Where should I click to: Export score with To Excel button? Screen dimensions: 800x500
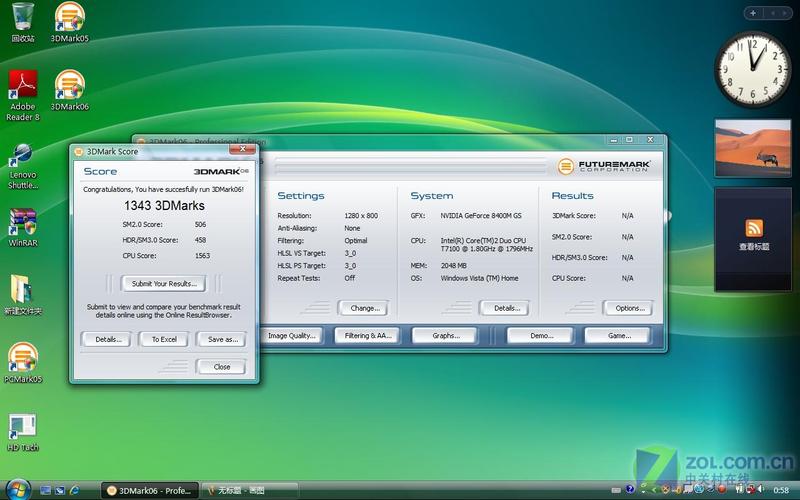164,339
